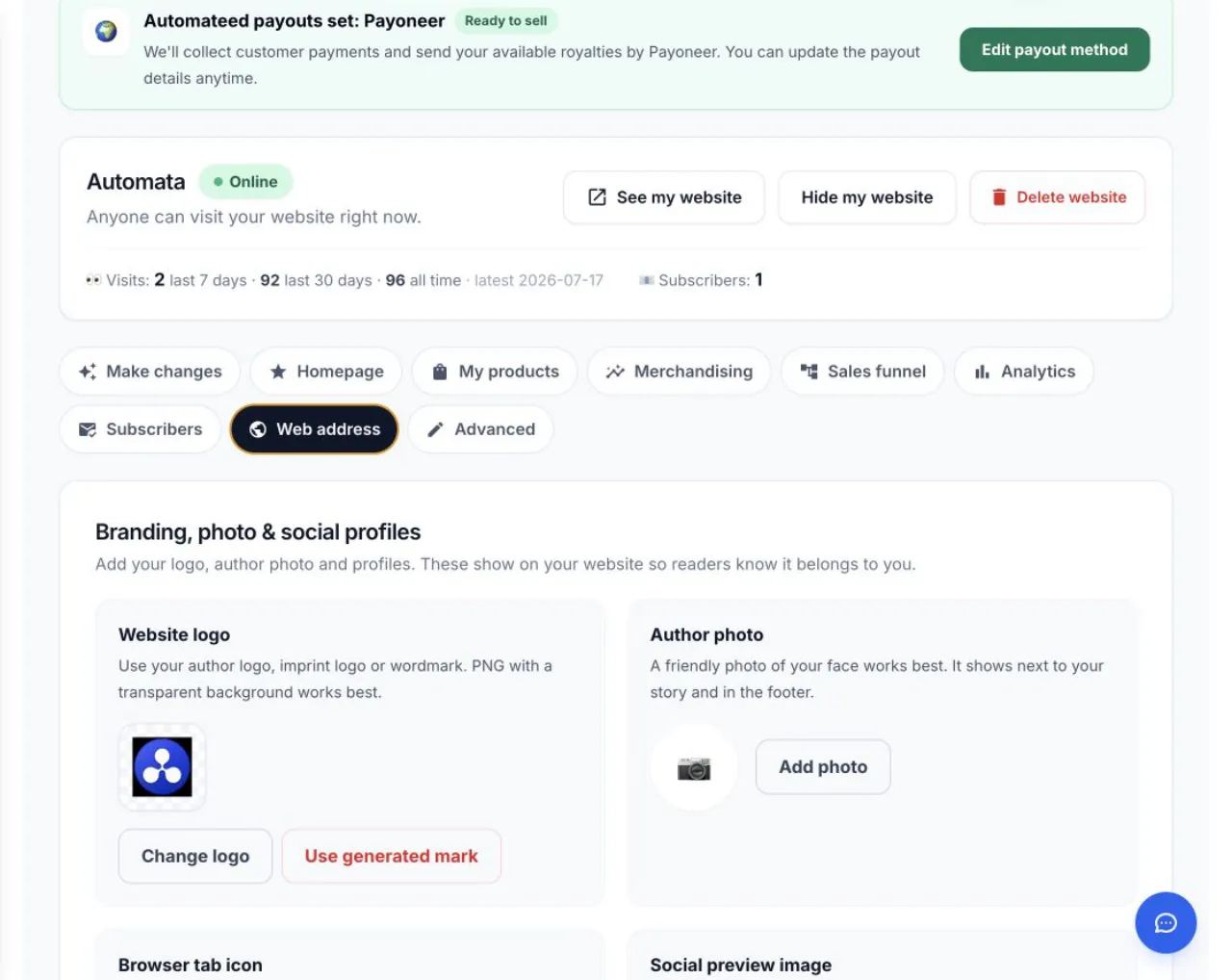Open the My products tab
This screenshot has height=980, width=1232.
(x=495, y=372)
